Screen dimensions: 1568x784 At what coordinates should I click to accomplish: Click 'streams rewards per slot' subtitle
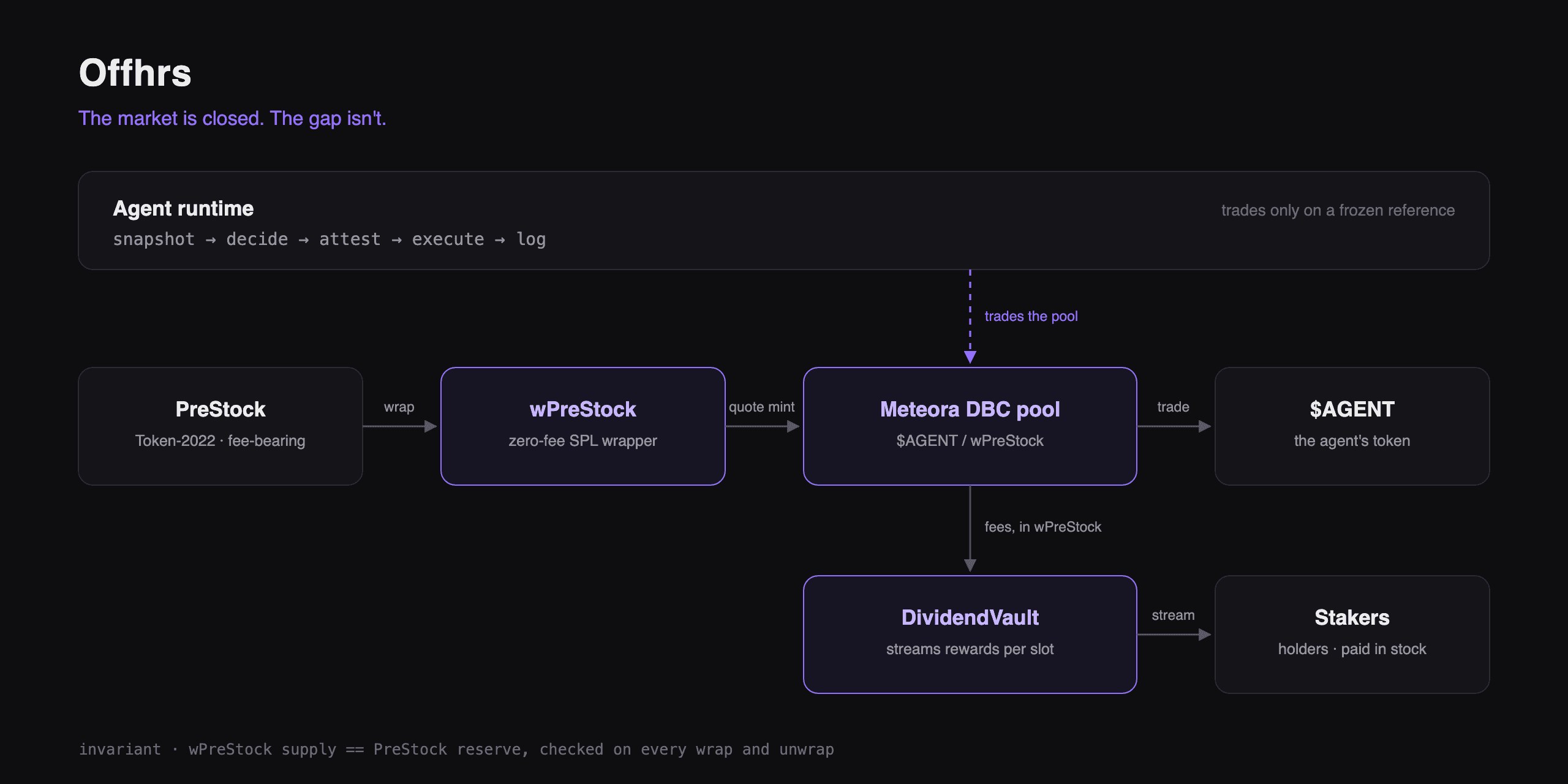coord(970,649)
